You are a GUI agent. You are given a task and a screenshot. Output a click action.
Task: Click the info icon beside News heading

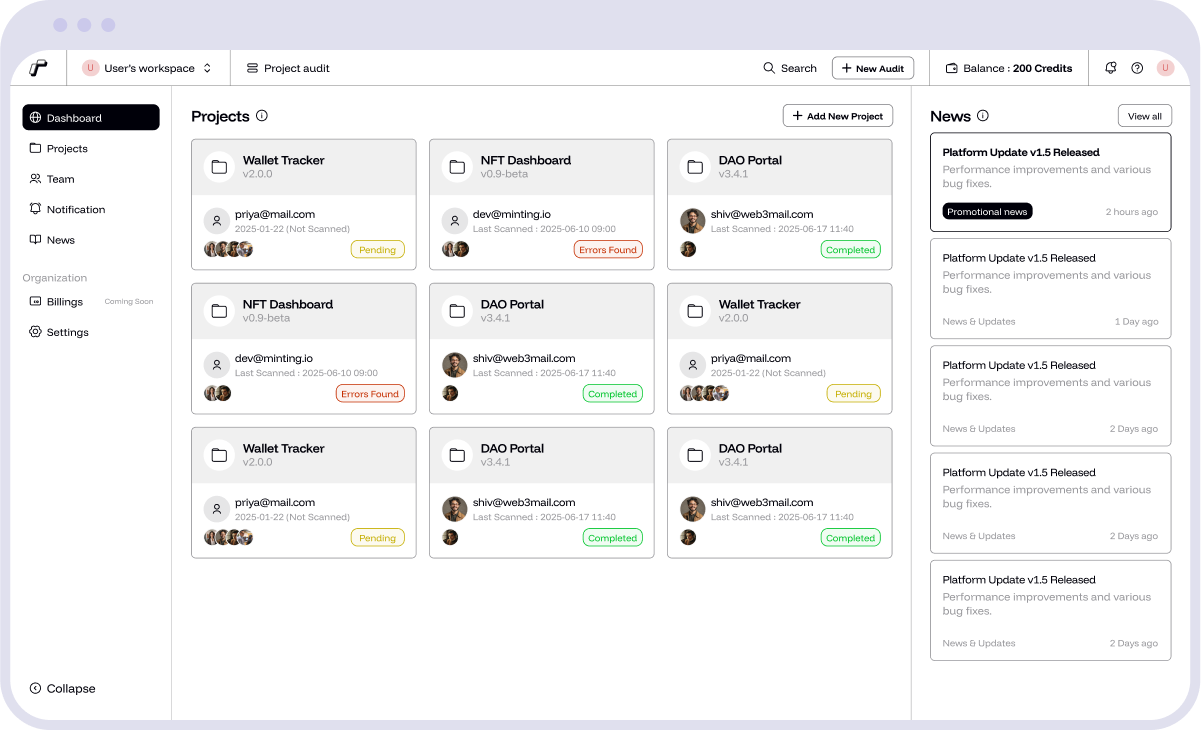[983, 116]
